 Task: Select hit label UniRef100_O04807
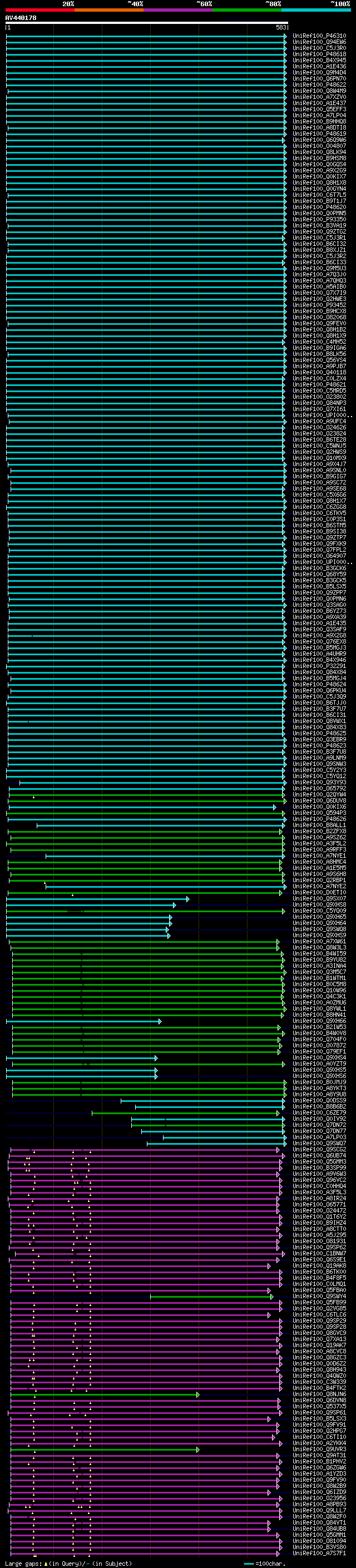click(x=319, y=146)
